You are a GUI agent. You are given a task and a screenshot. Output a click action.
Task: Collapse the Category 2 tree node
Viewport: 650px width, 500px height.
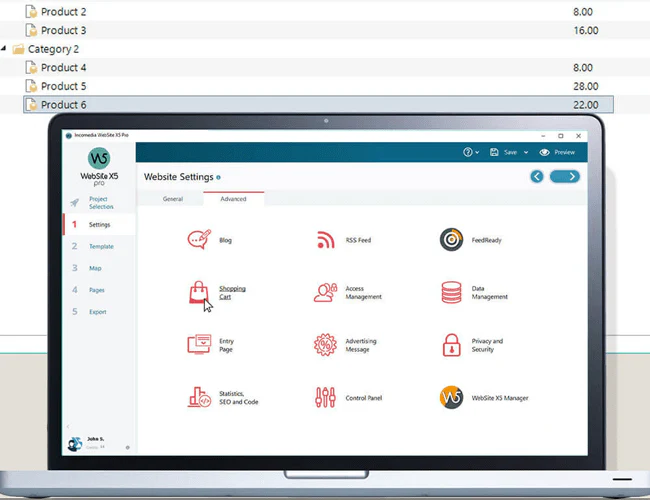pos(3,49)
